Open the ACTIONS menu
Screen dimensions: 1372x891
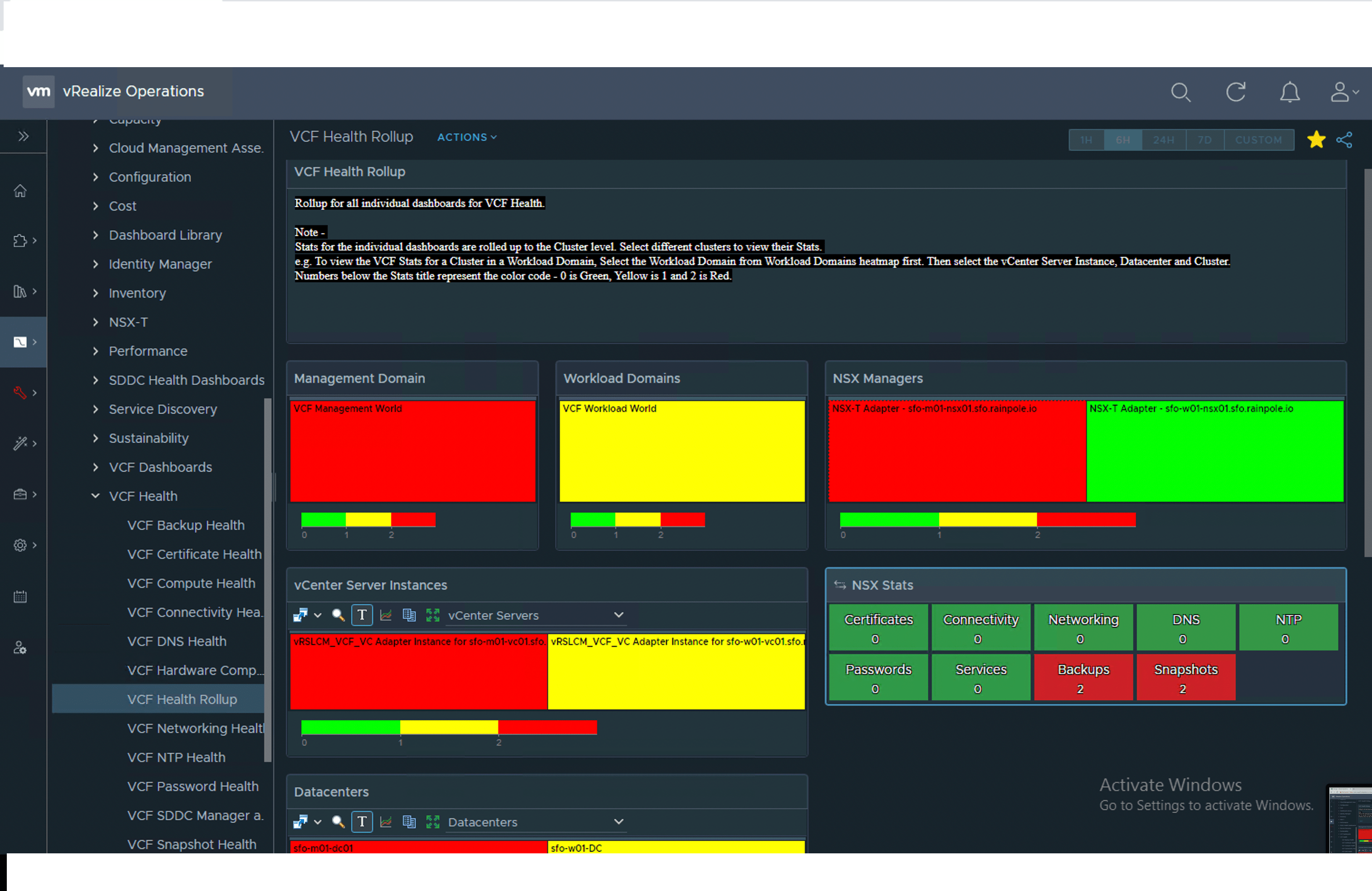tap(466, 137)
